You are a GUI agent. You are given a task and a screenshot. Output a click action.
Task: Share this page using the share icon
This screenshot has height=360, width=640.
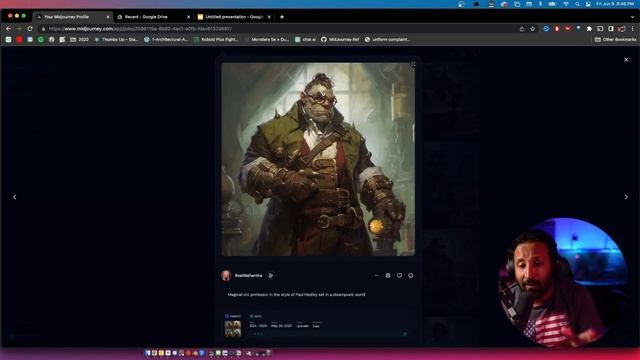522,29
